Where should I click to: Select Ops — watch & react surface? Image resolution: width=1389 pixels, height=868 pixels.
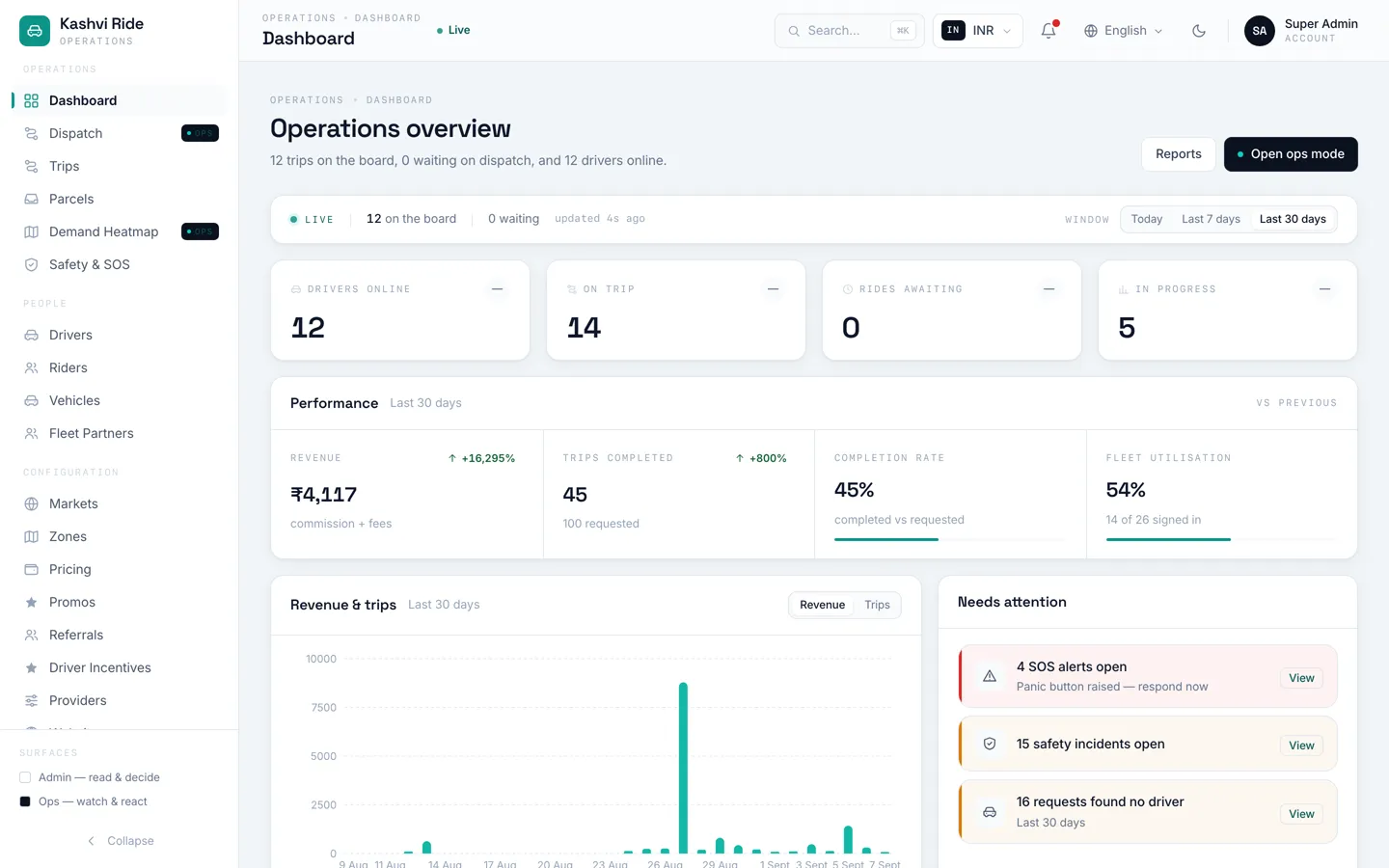(x=83, y=801)
